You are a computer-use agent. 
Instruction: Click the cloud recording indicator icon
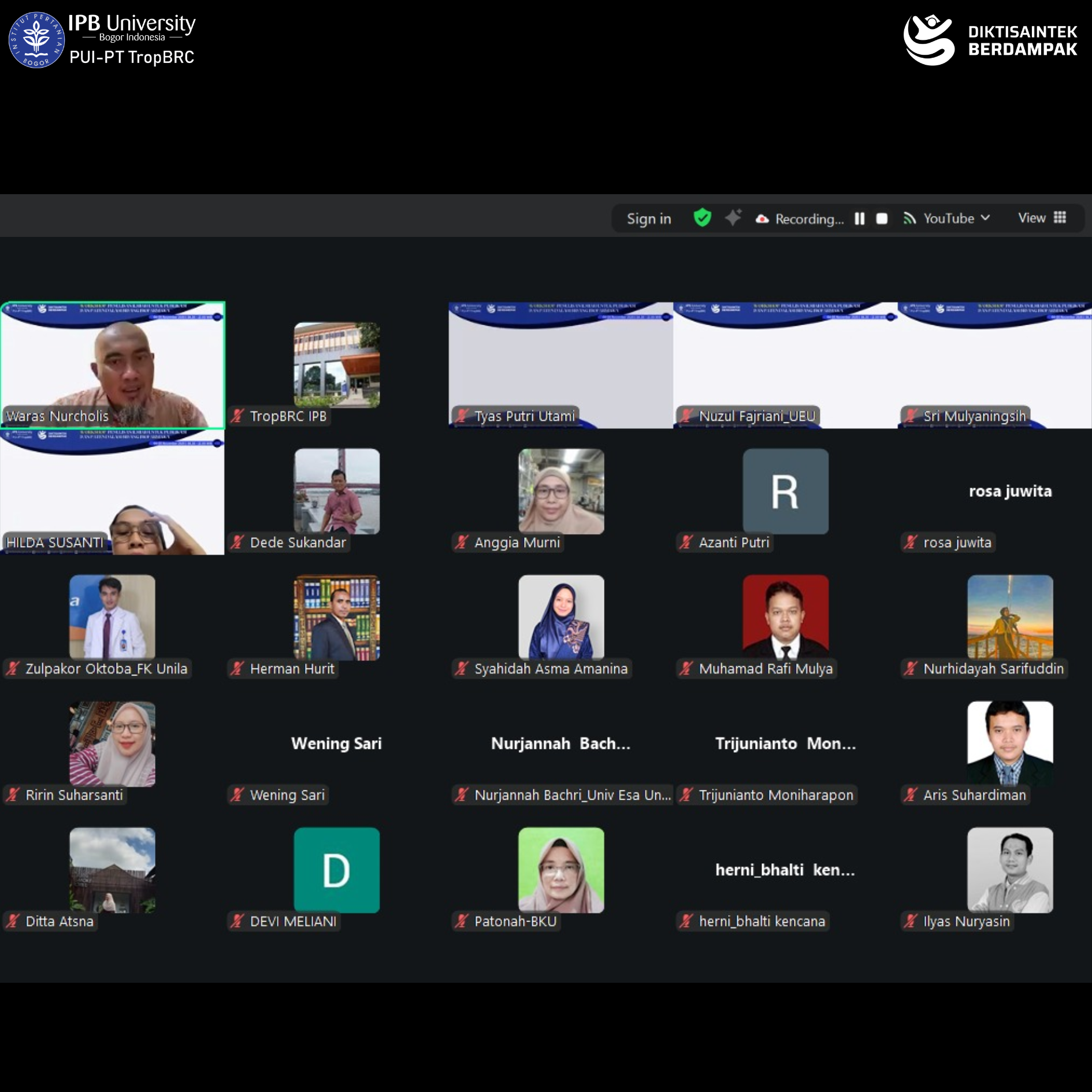click(x=762, y=219)
